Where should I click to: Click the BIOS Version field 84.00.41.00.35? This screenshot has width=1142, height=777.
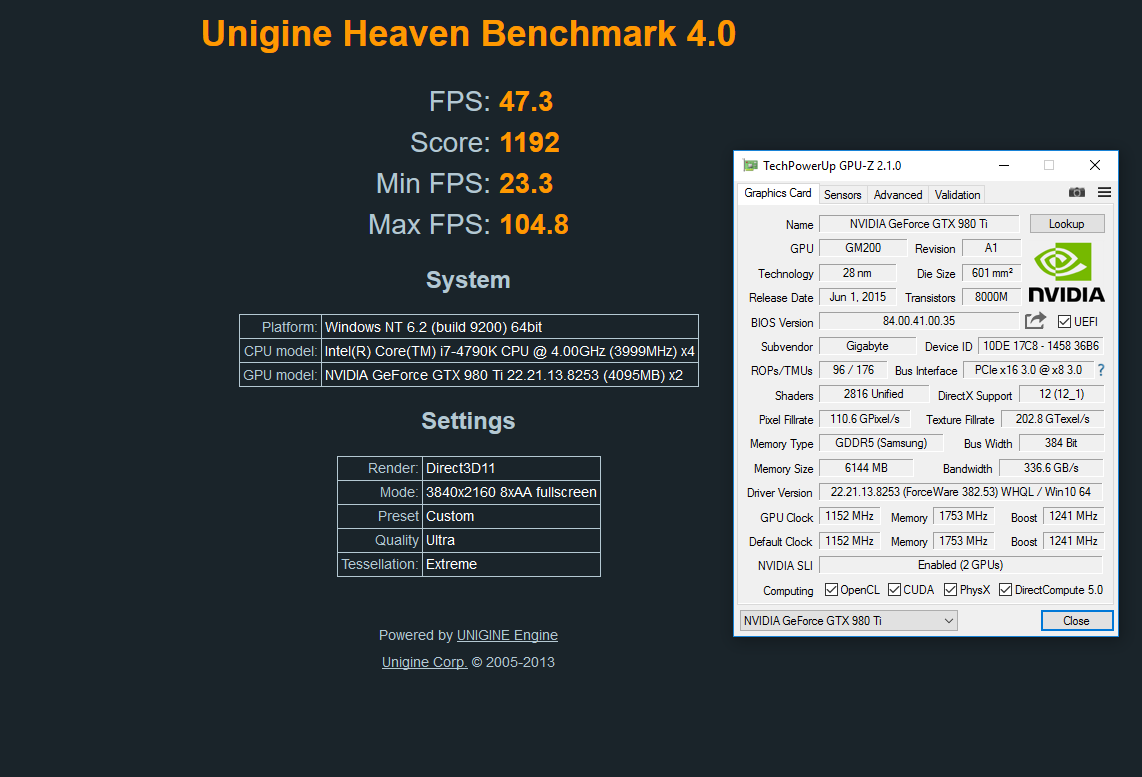point(919,321)
